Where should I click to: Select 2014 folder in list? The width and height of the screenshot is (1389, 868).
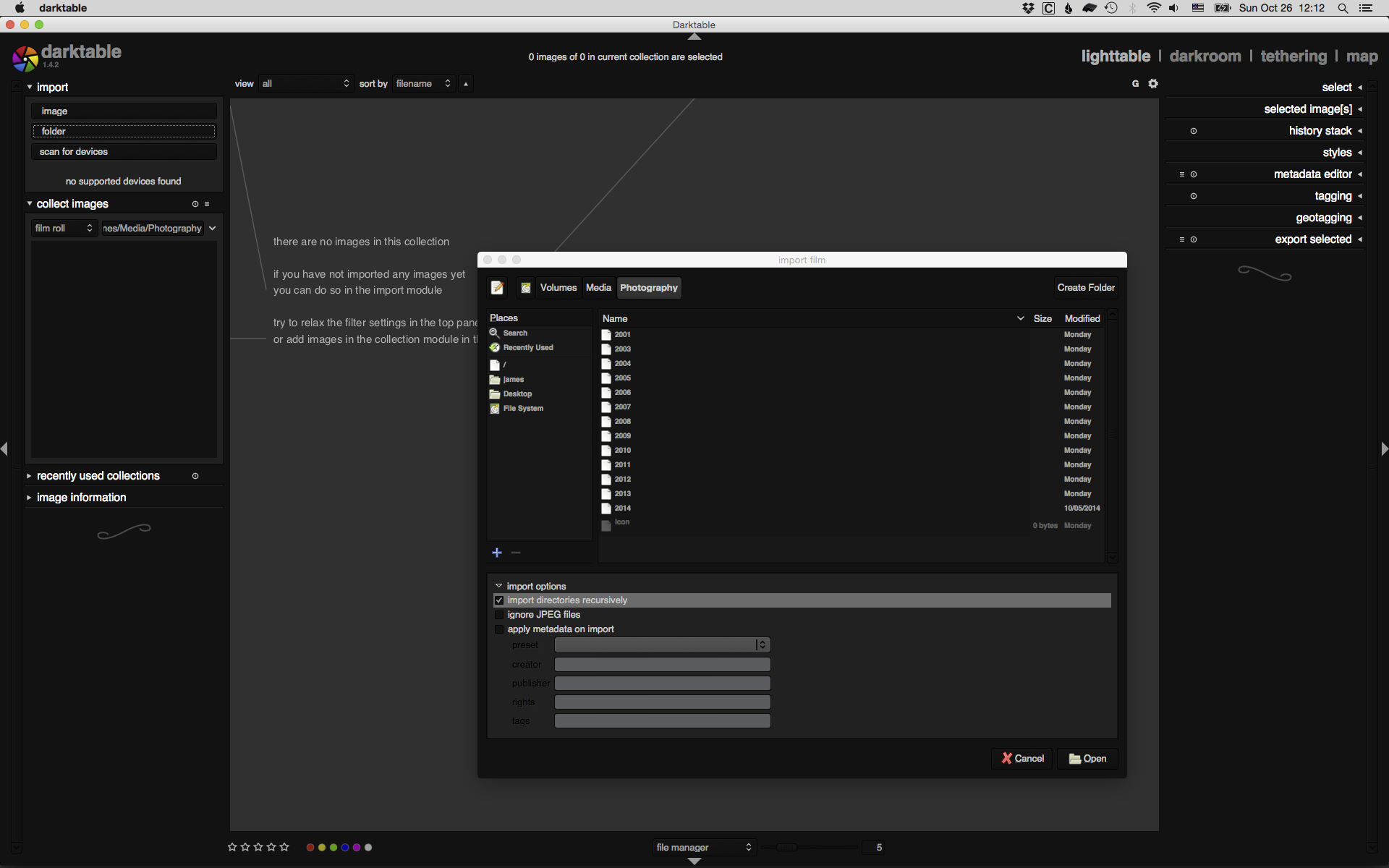[x=851, y=508]
